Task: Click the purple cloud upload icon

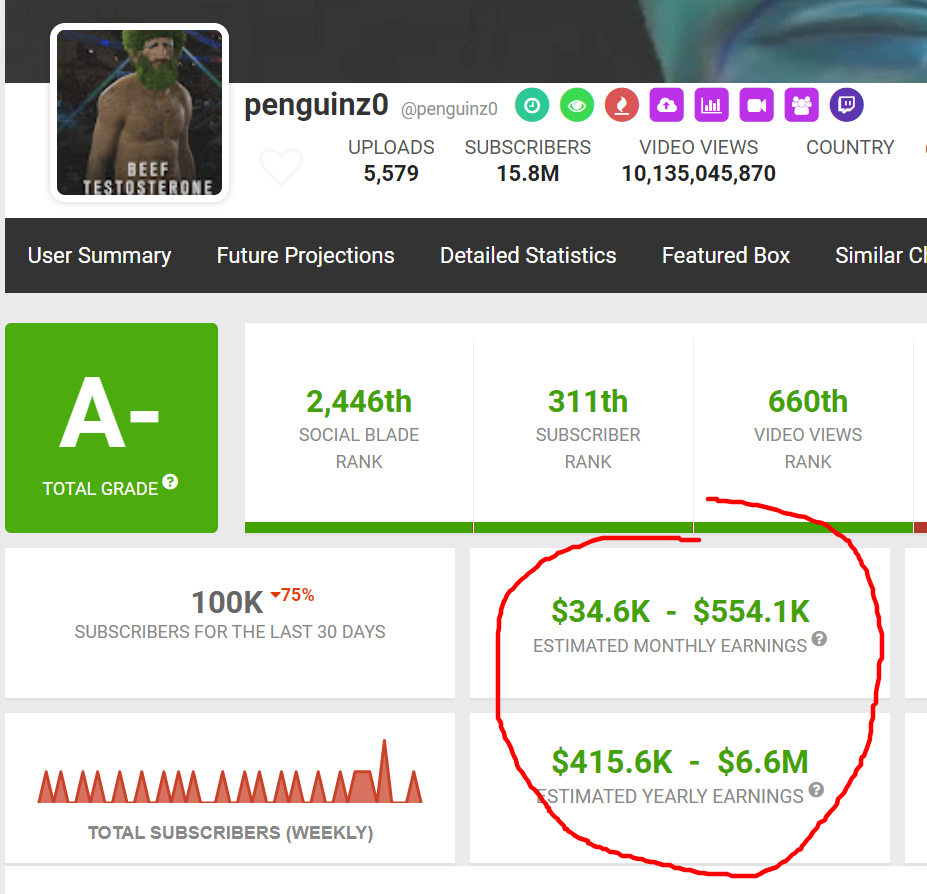Action: point(666,105)
